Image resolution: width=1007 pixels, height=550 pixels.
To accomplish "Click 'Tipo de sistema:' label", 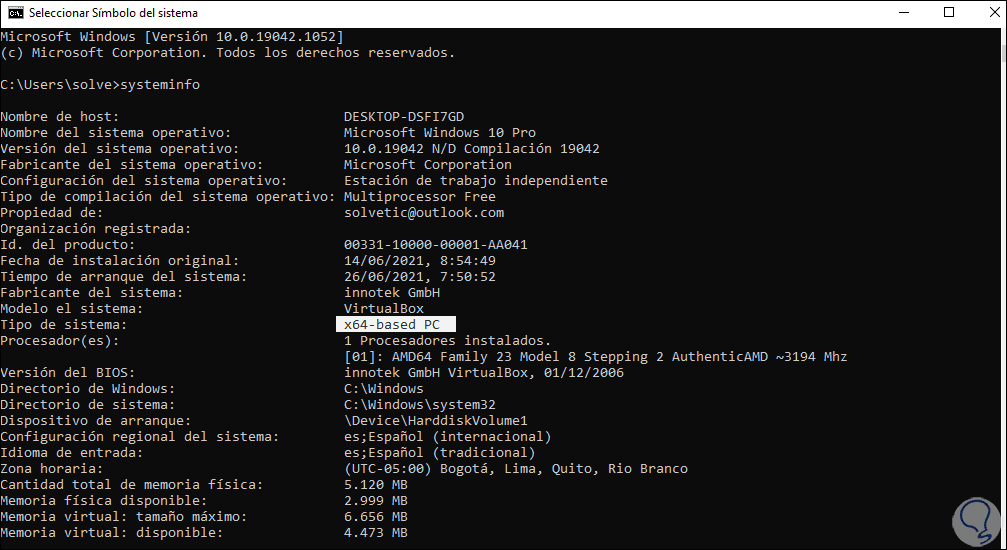I will click(64, 325).
